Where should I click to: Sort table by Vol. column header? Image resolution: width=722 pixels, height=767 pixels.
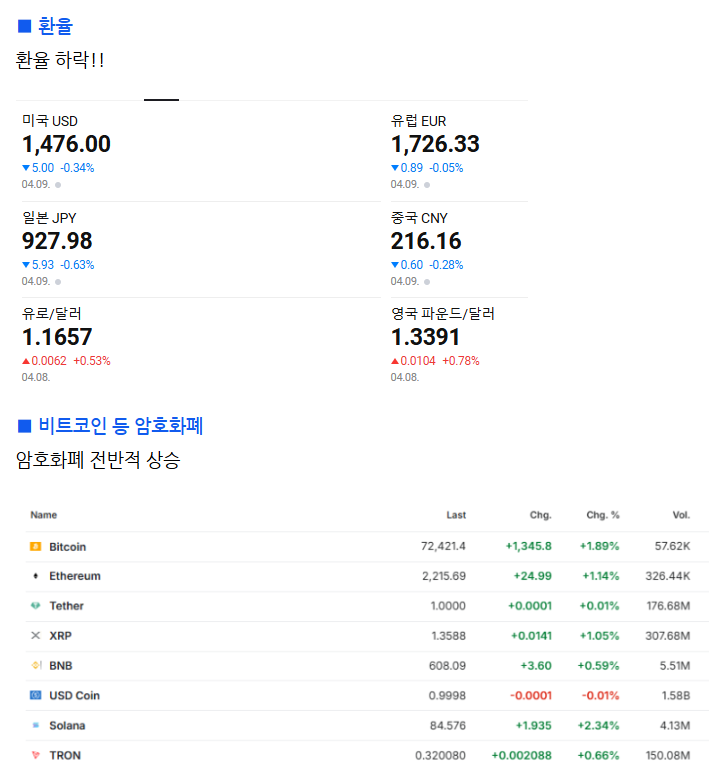(x=681, y=515)
